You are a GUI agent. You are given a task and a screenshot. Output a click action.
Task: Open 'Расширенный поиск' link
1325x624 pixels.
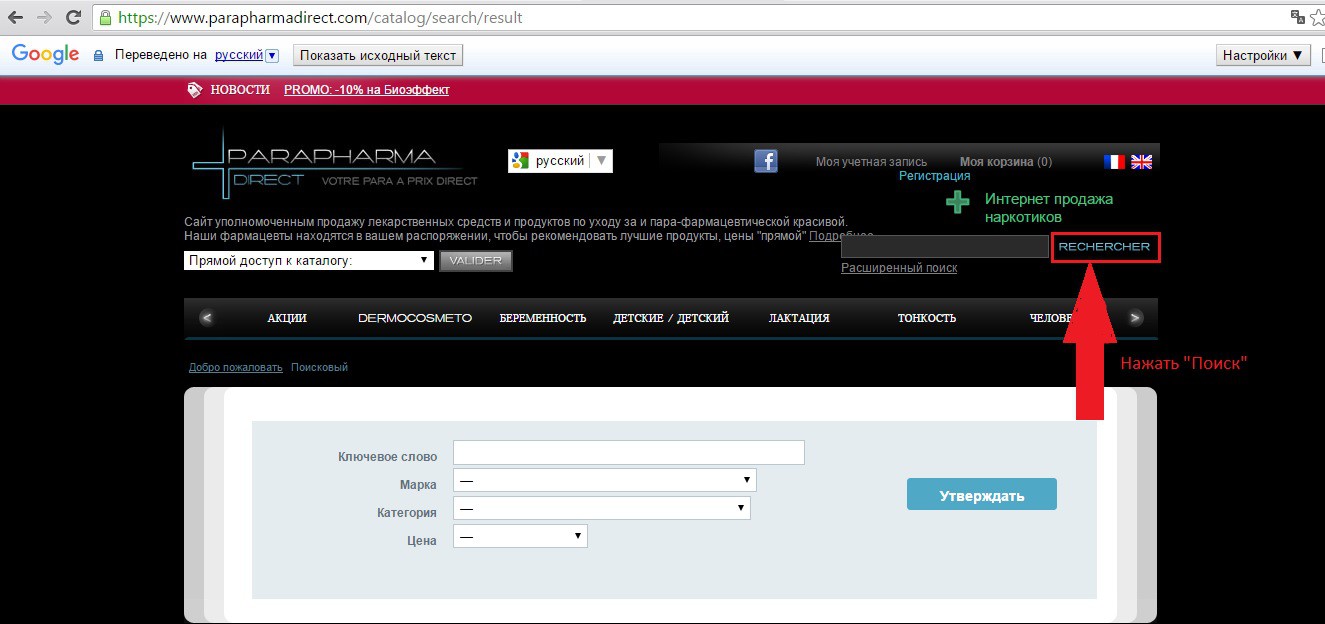click(899, 268)
